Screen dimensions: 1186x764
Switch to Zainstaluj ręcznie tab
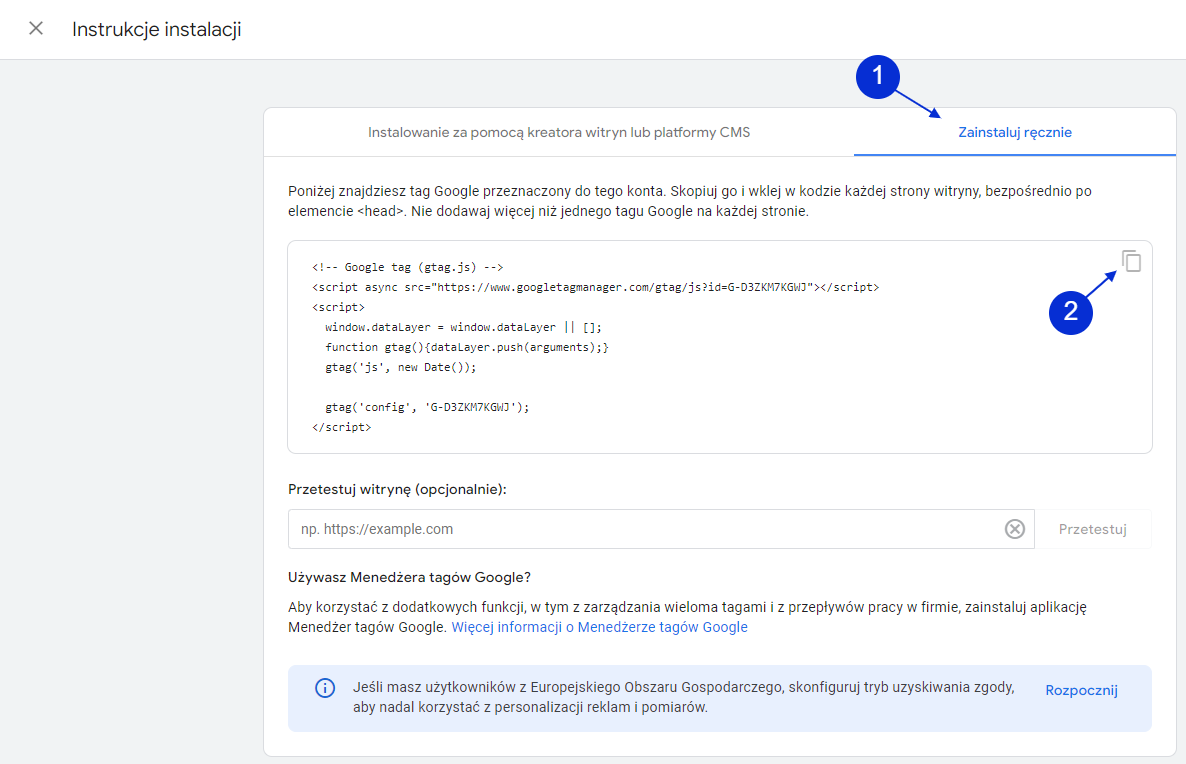pos(1014,132)
